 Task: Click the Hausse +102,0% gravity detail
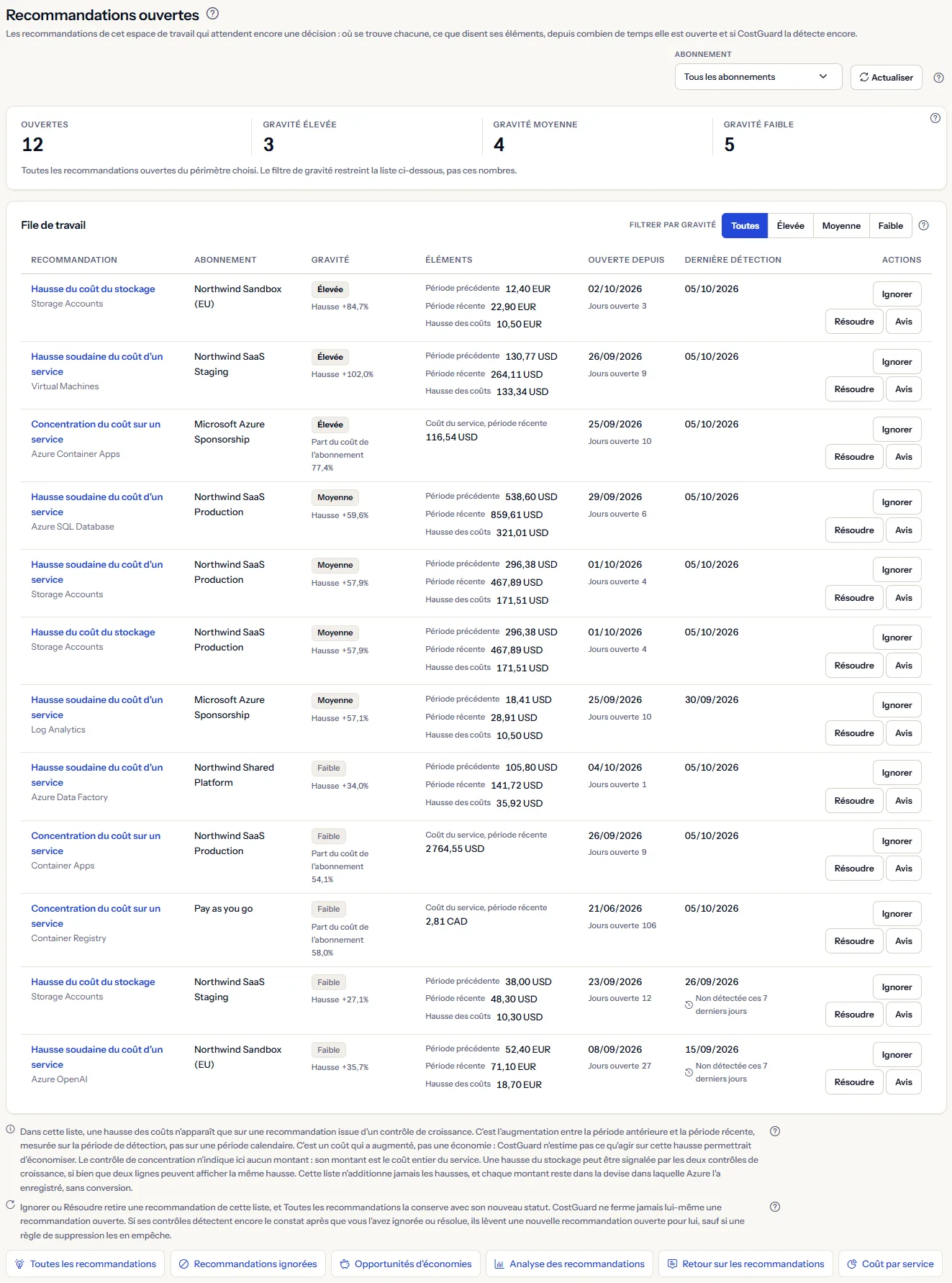pos(342,374)
